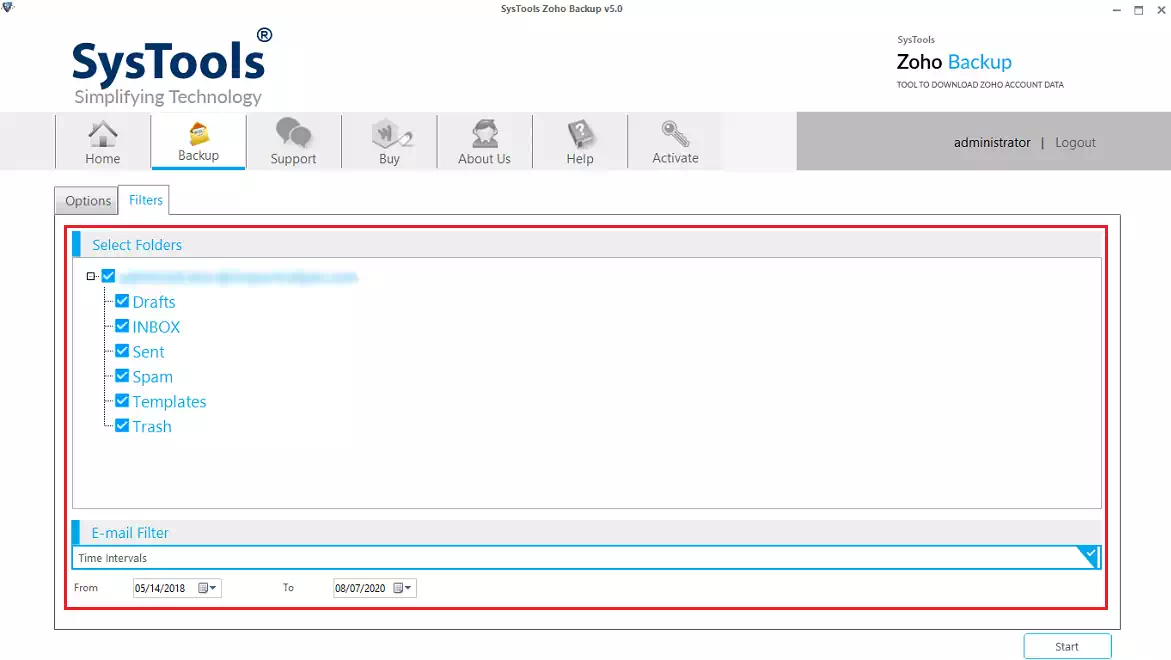Open the To date dropdown arrow
Image resolution: width=1171 pixels, height=660 pixels.
click(x=408, y=588)
